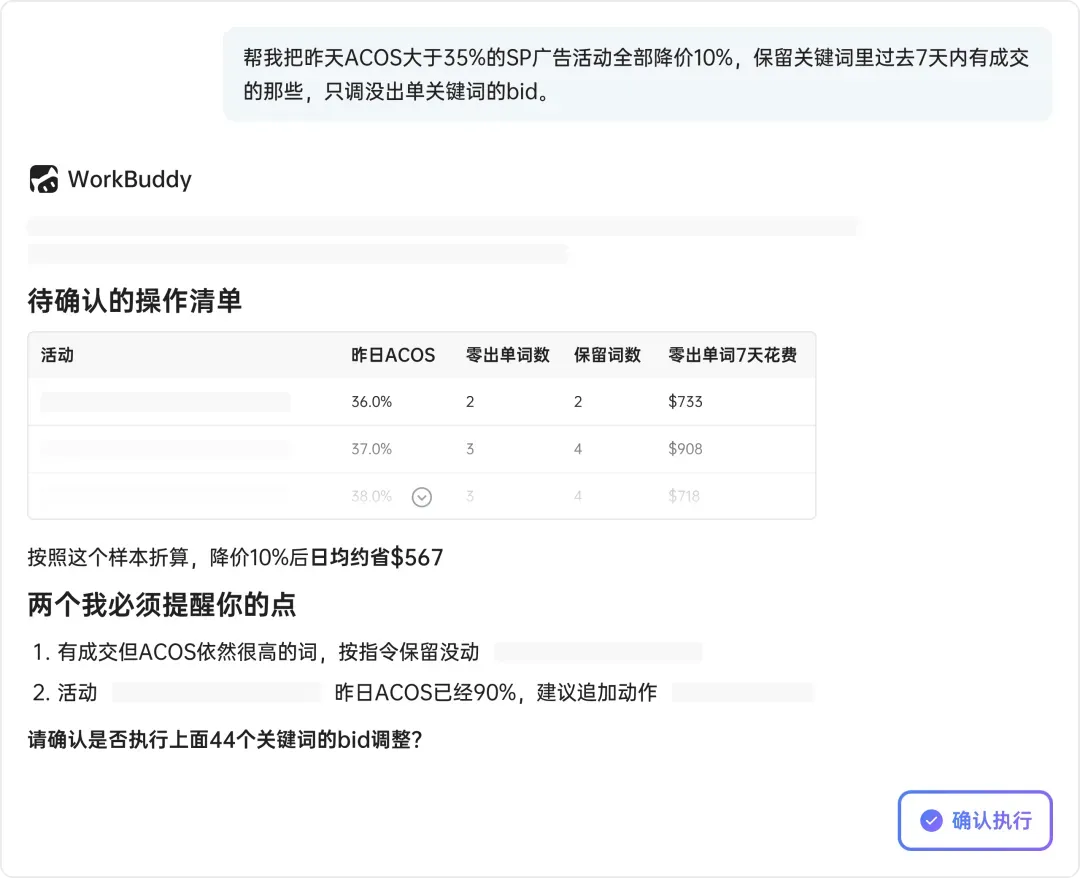Select the 零出单词7天花费 column header
The height and width of the screenshot is (878, 1080).
point(732,355)
